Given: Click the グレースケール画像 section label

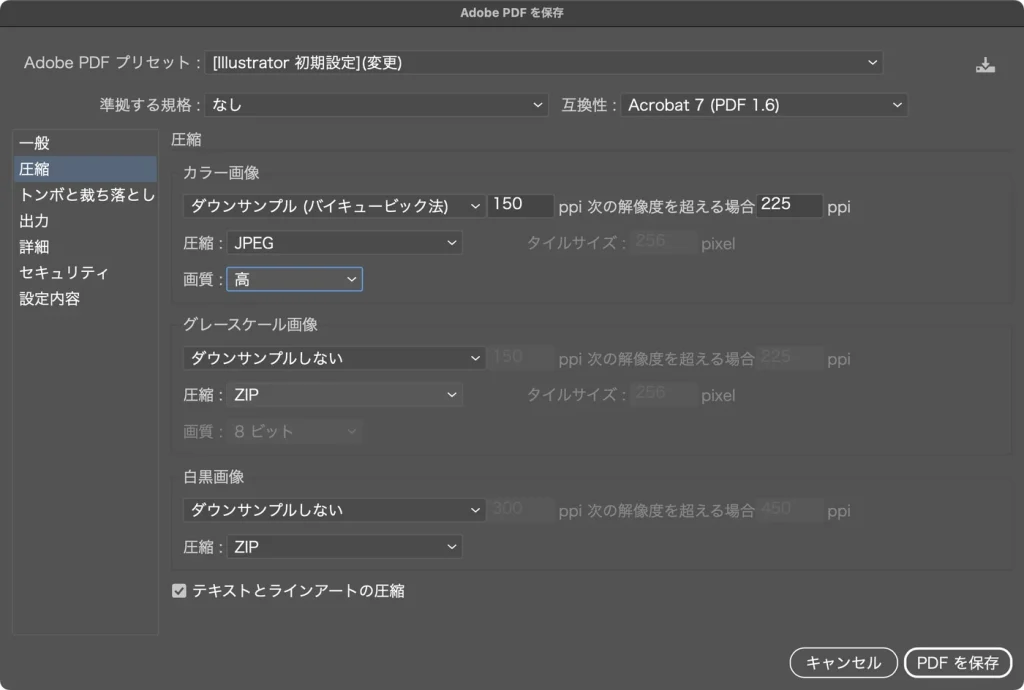Looking at the screenshot, I should [x=250, y=324].
